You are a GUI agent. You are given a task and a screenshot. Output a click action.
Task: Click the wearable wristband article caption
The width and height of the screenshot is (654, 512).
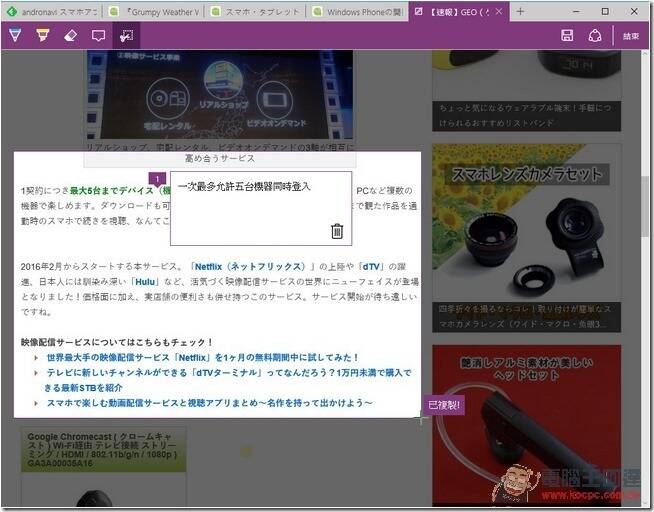click(526, 116)
